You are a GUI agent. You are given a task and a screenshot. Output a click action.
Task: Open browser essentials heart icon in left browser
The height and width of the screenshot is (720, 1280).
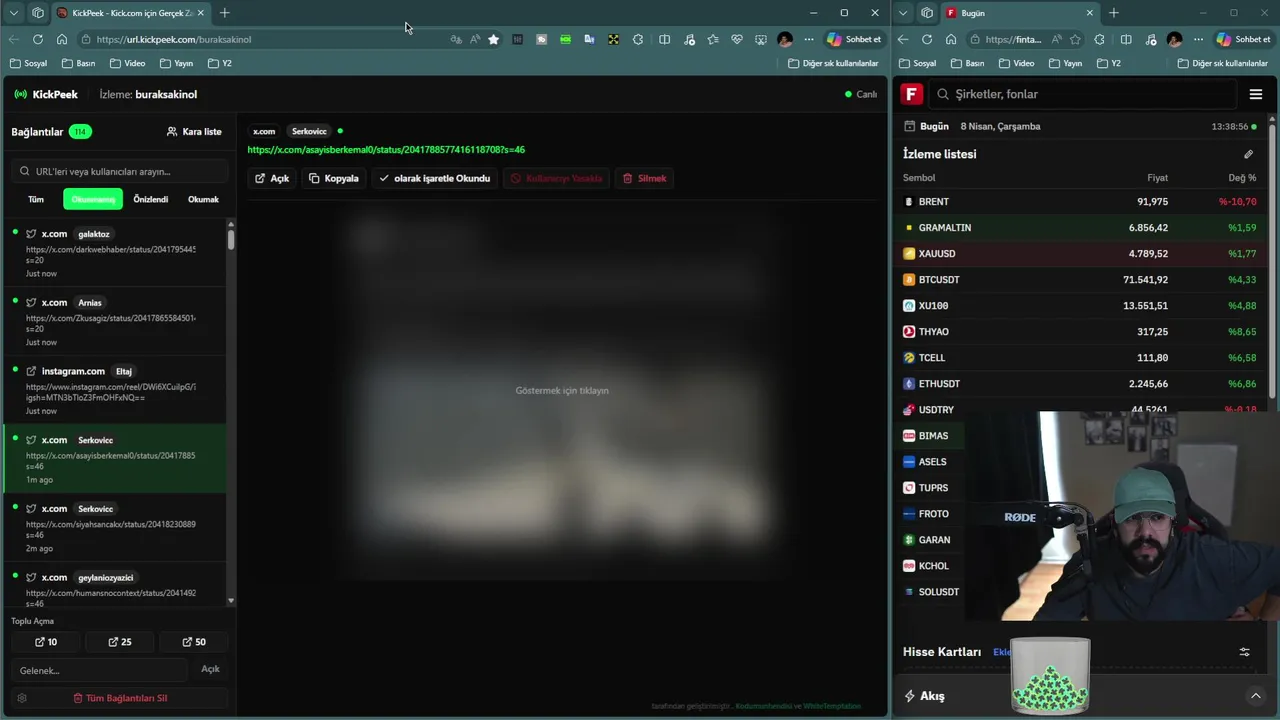pyautogui.click(x=737, y=39)
